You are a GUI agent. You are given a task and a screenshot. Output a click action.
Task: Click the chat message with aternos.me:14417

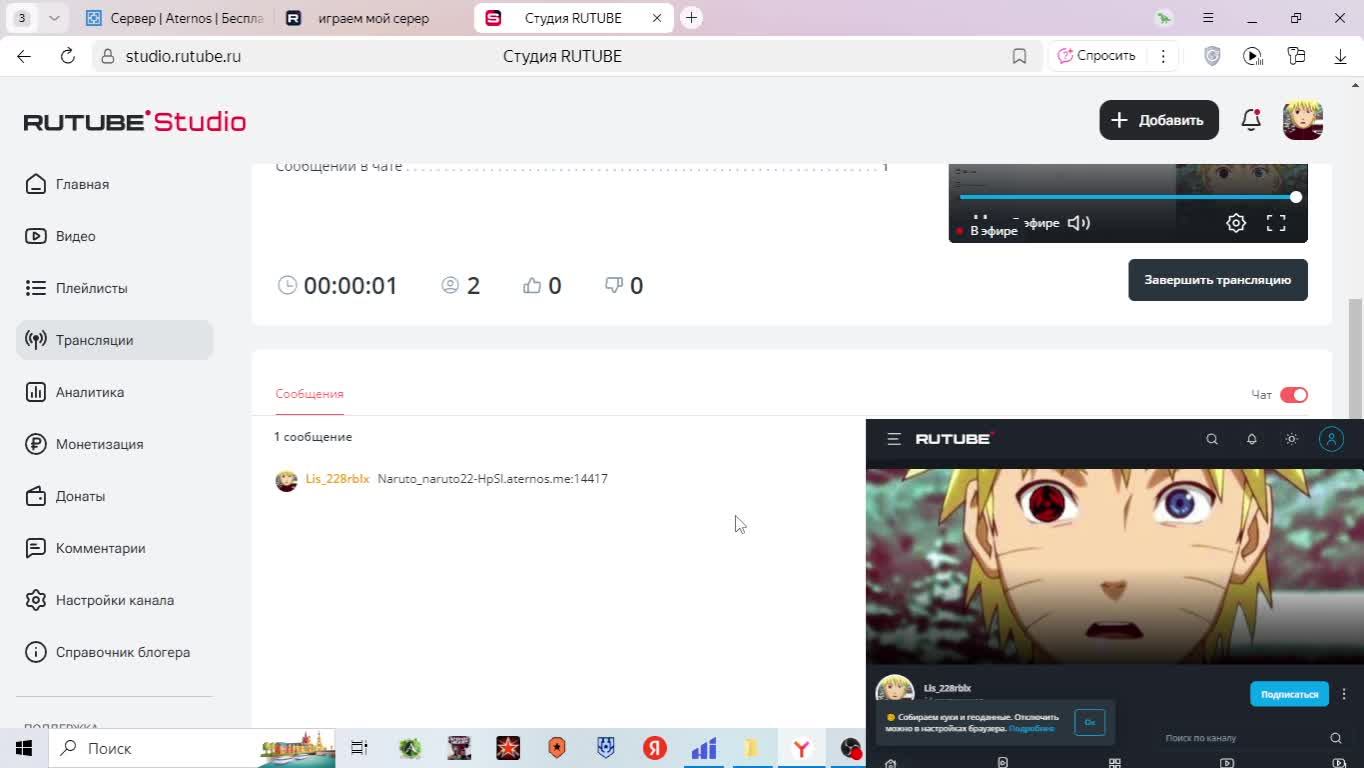click(492, 479)
